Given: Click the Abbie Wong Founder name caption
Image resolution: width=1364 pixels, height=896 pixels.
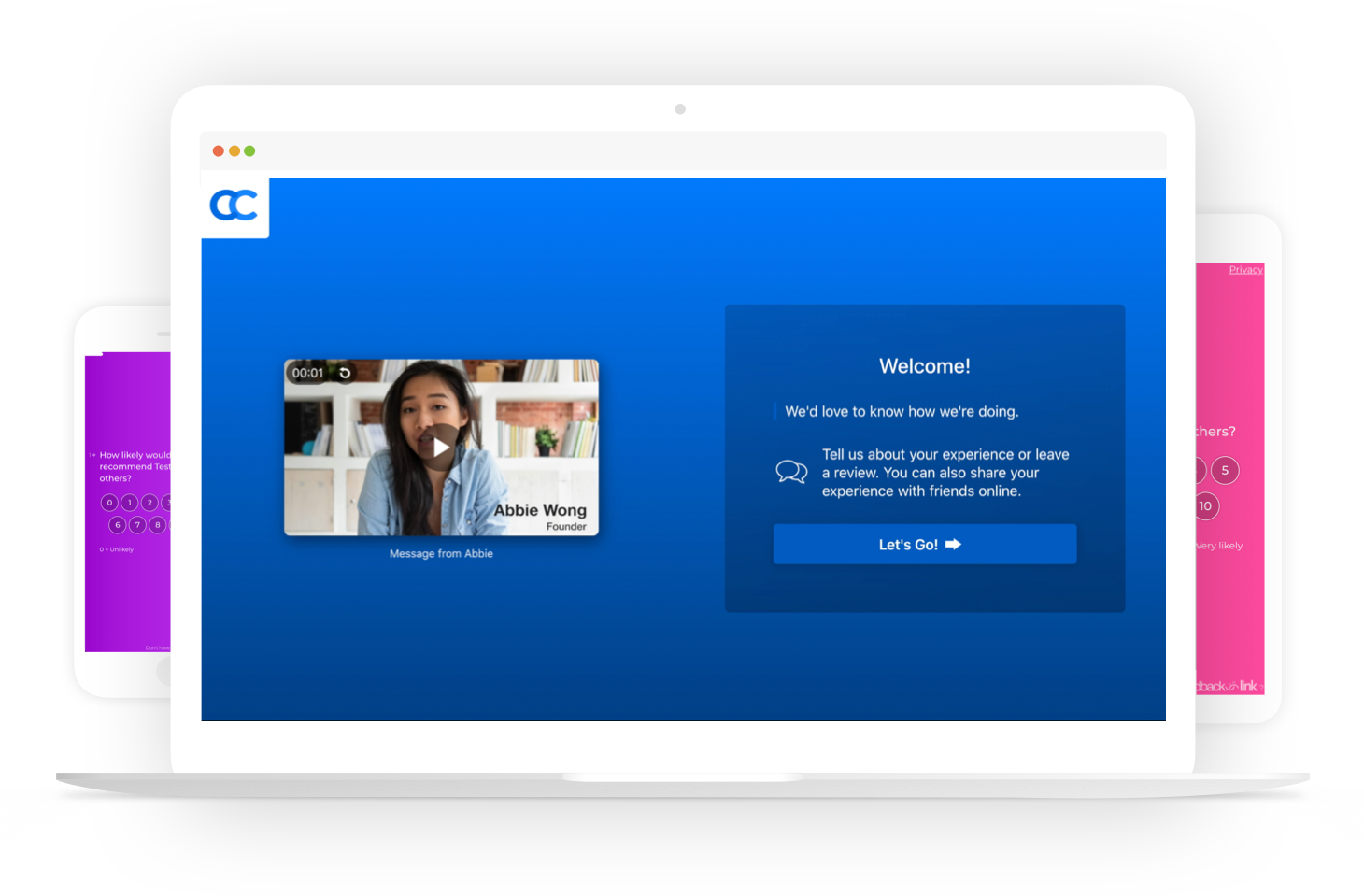Looking at the screenshot, I should tap(540, 517).
